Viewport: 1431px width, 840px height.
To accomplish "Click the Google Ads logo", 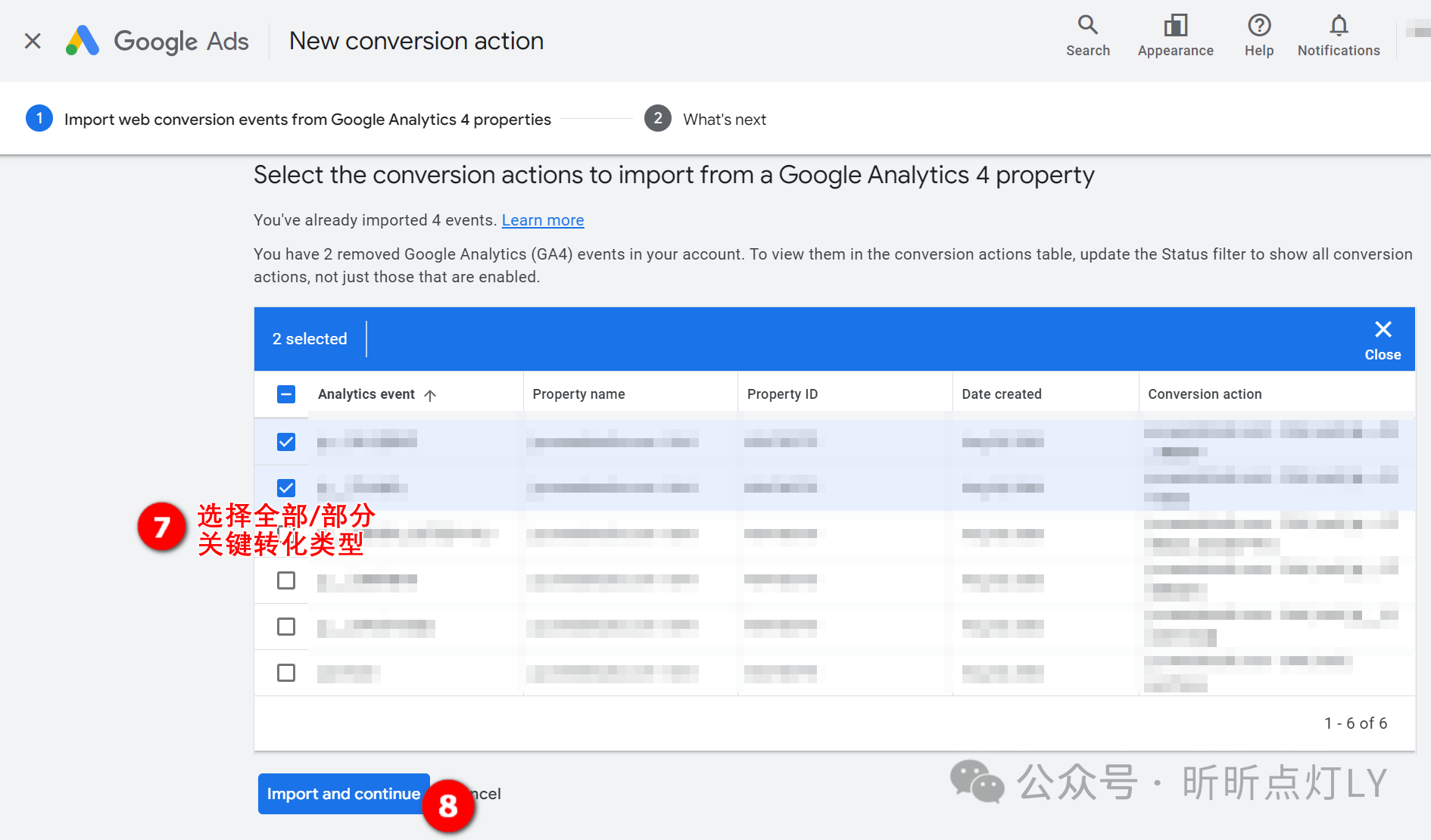I will point(157,41).
